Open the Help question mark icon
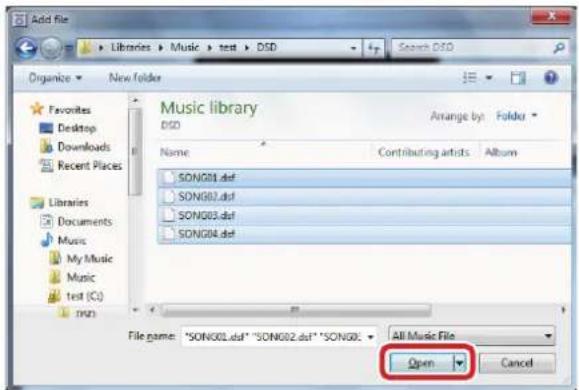579x390 pixels. [551, 78]
